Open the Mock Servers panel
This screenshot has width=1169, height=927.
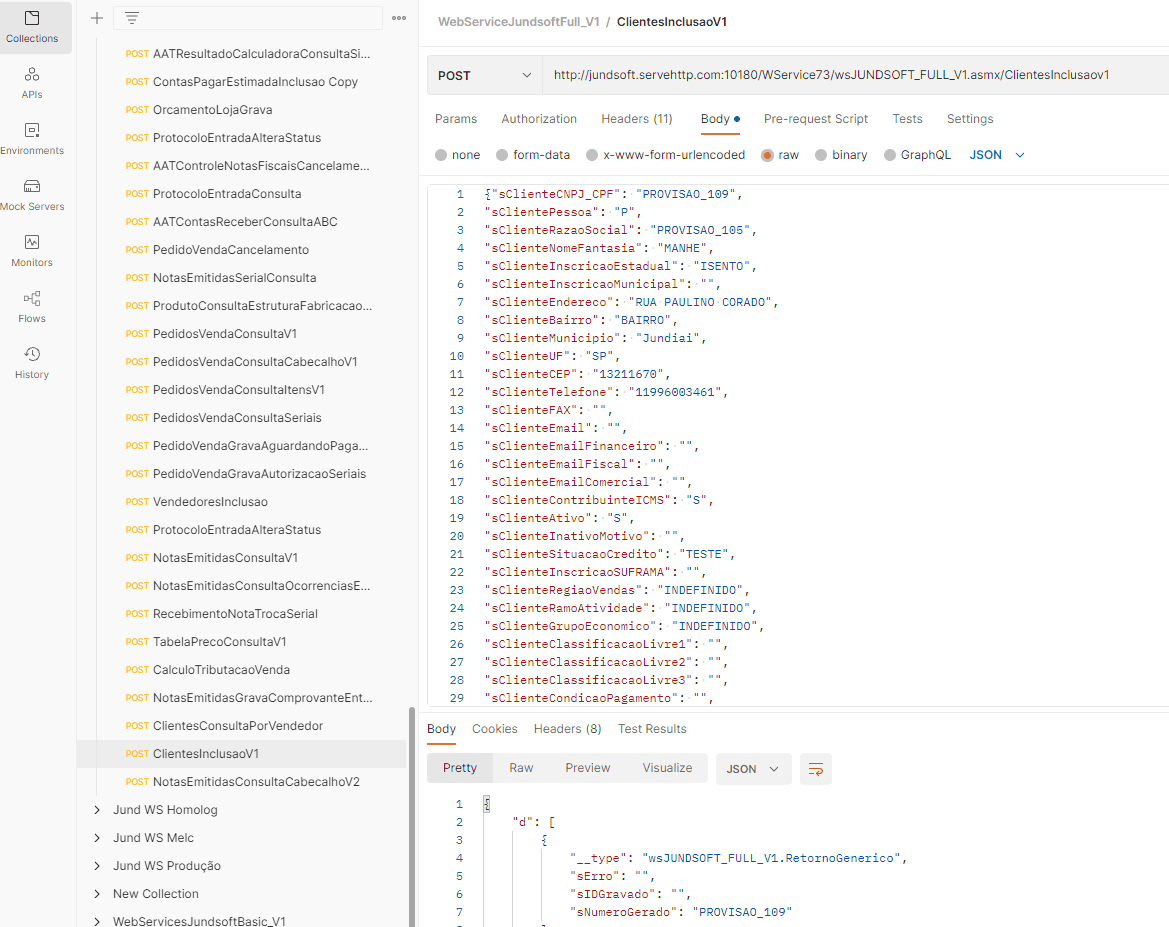pyautogui.click(x=32, y=195)
